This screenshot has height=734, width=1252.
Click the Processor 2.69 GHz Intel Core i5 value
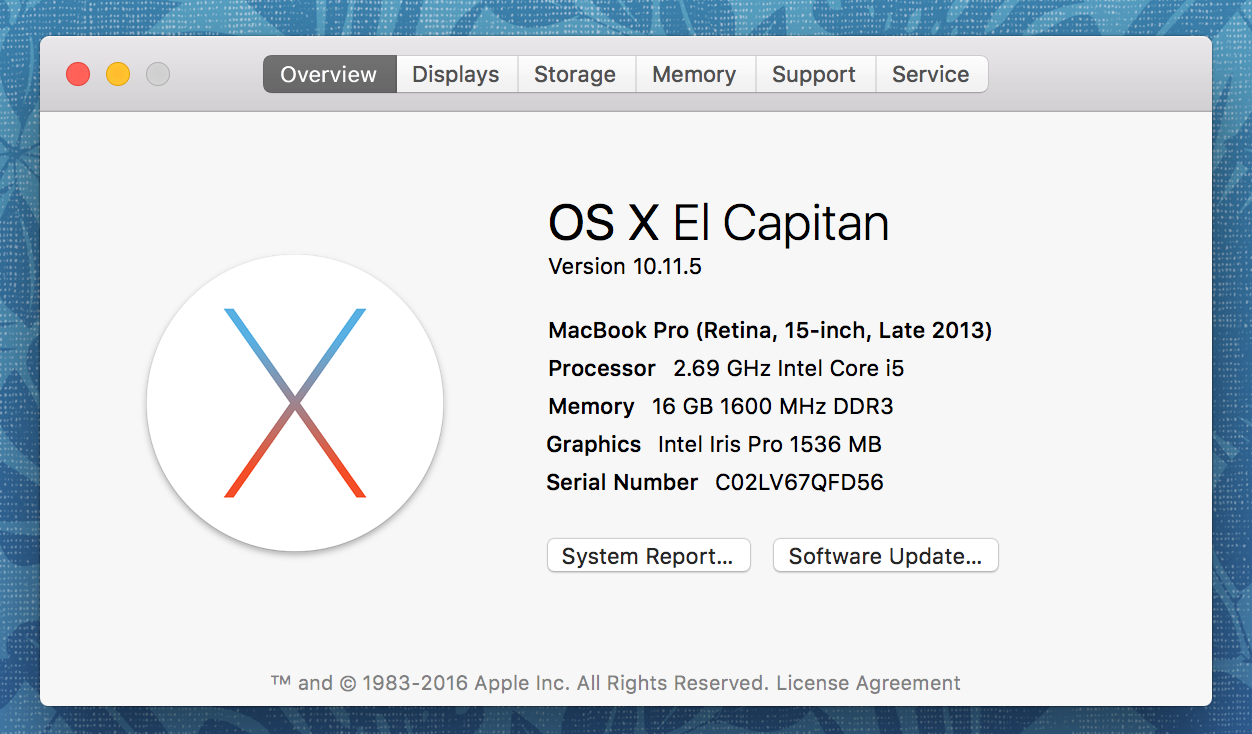click(x=789, y=368)
